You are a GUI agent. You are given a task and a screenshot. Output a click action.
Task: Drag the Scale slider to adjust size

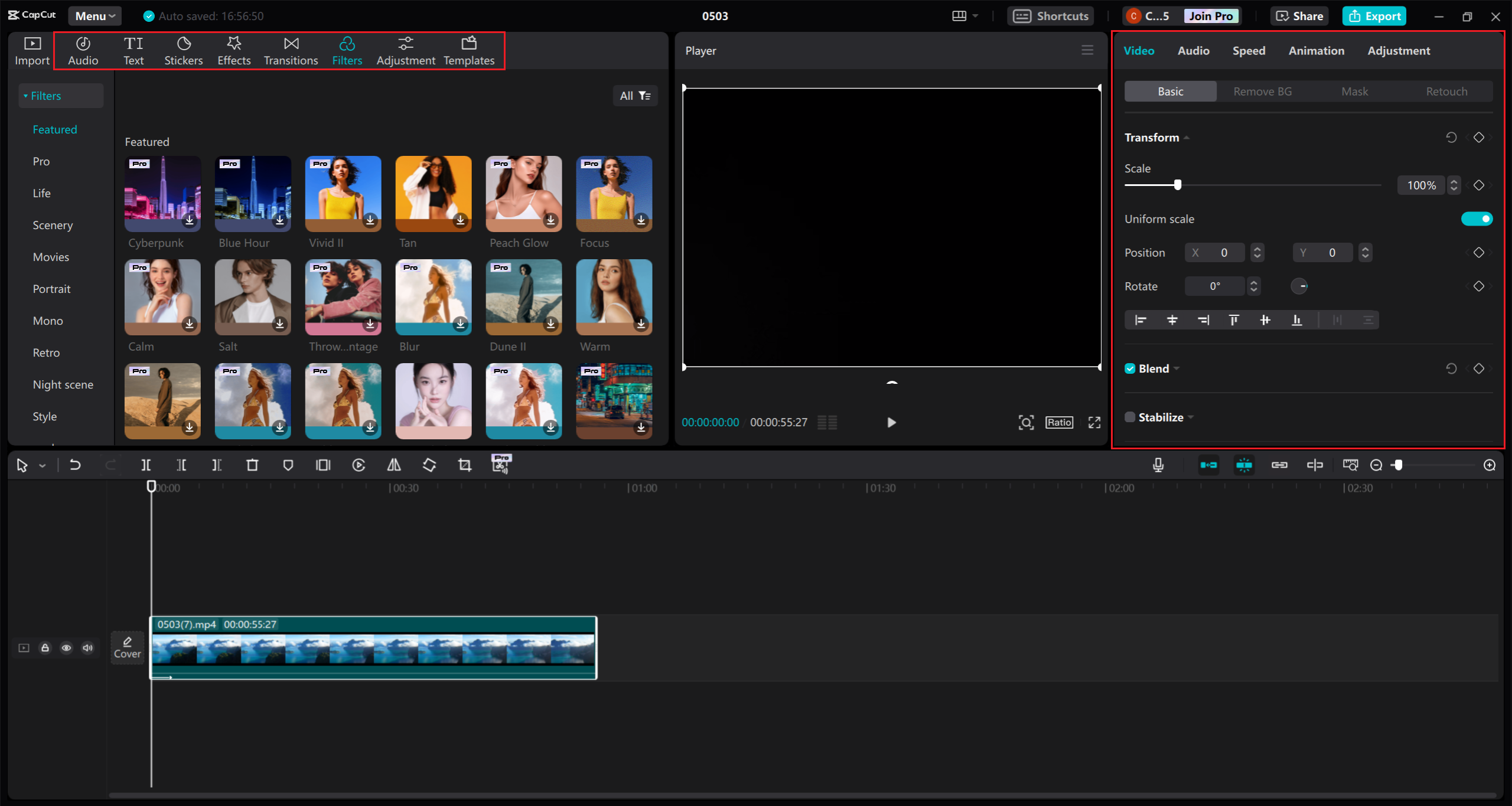[1177, 185]
